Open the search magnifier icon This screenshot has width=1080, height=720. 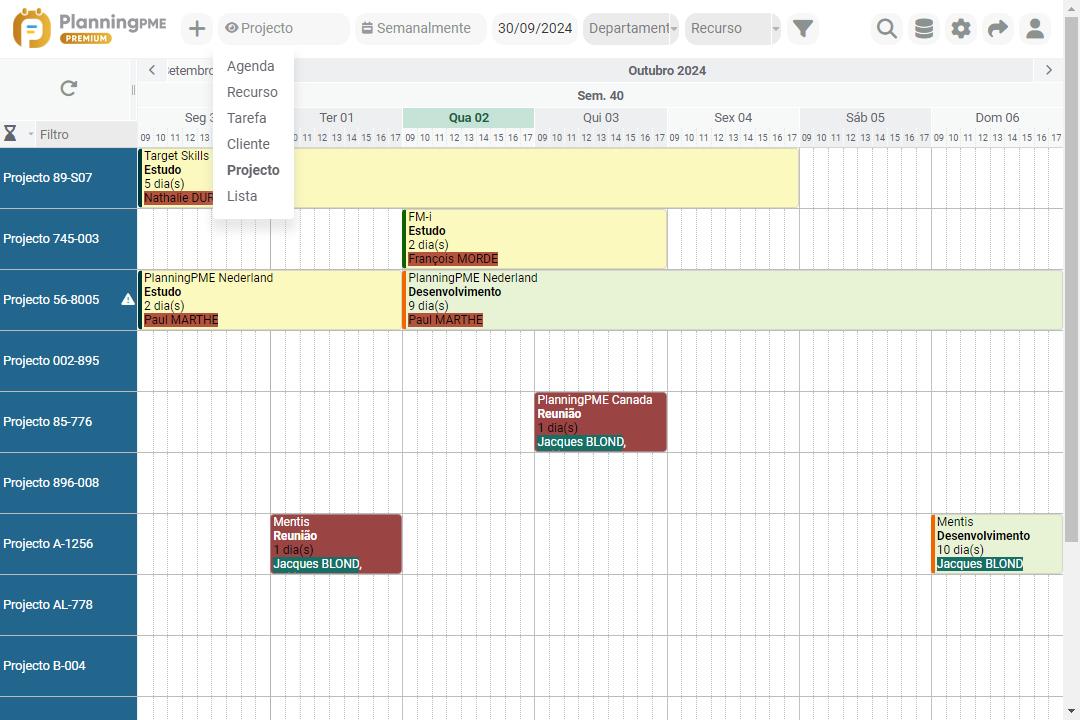click(x=887, y=28)
